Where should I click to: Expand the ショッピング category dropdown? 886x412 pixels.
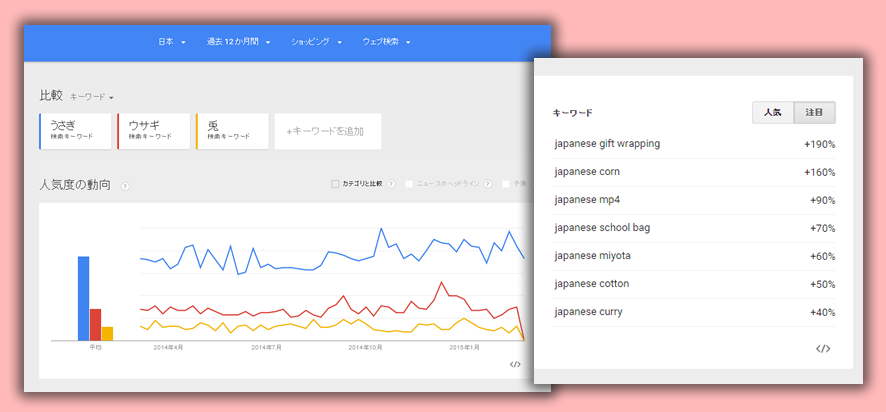317,42
